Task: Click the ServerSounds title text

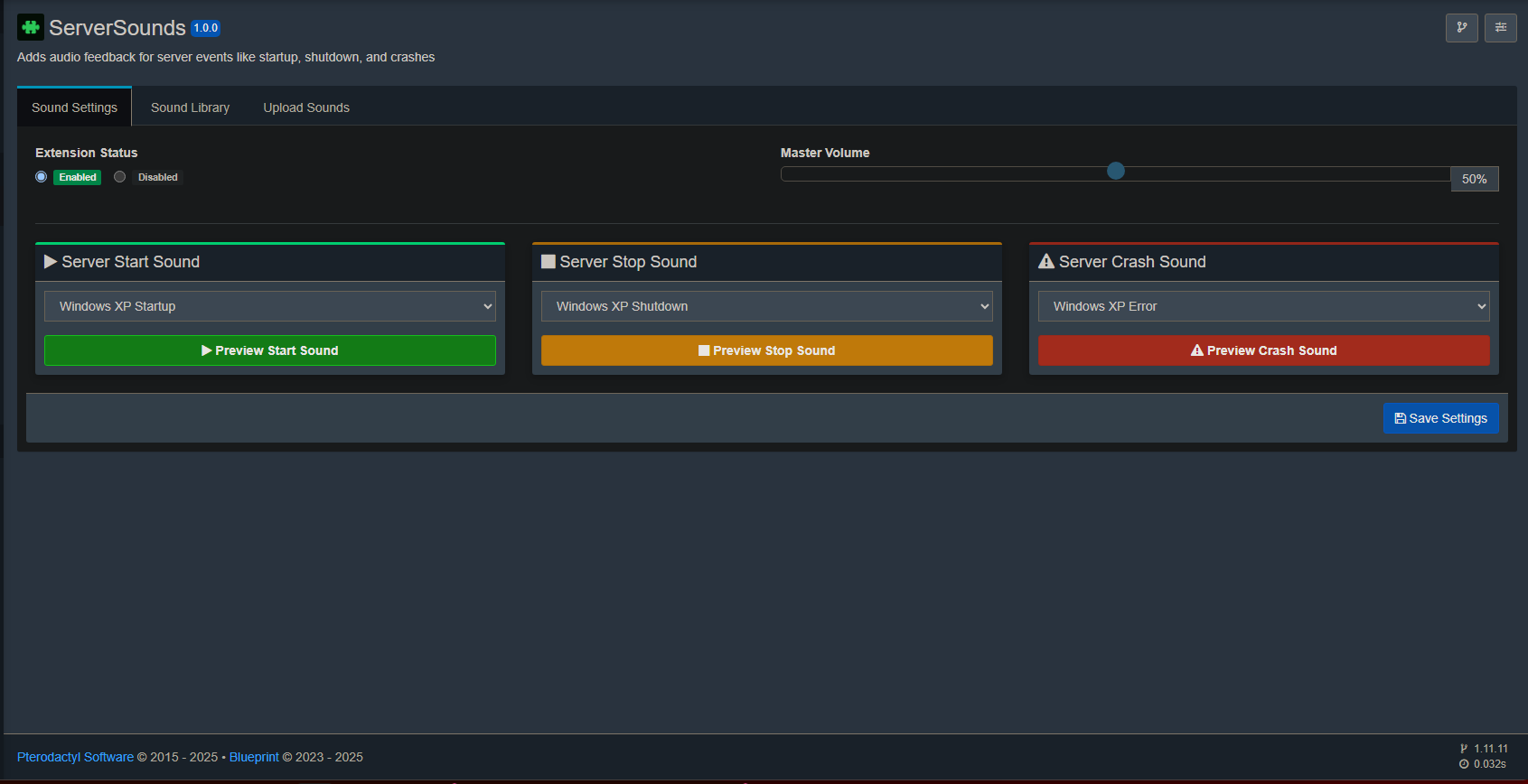Action: [117, 28]
